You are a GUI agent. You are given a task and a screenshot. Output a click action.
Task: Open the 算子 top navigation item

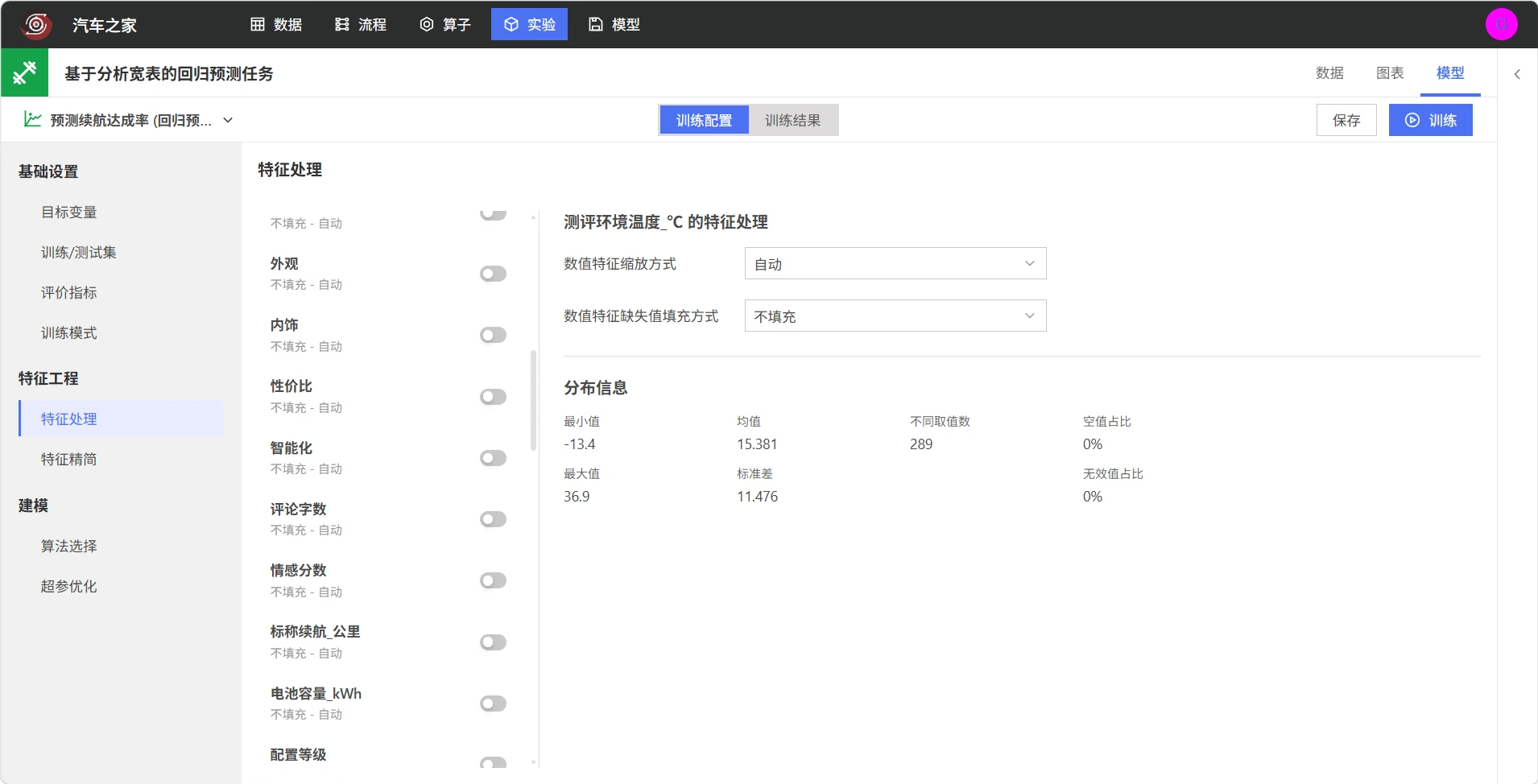tap(445, 24)
